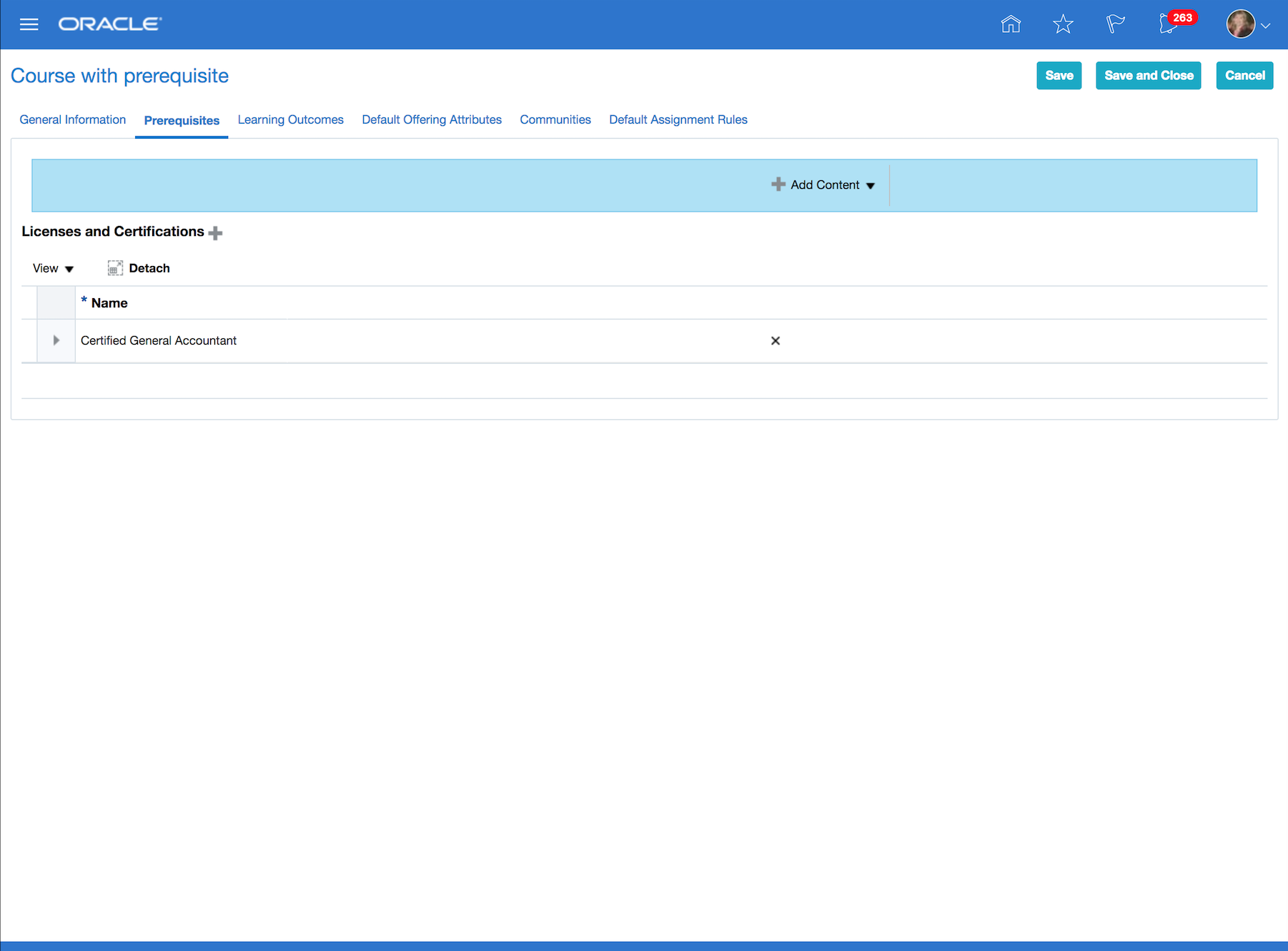Screen dimensions: 1288x951
Task: Switch to General Information tab
Action: 73,120
